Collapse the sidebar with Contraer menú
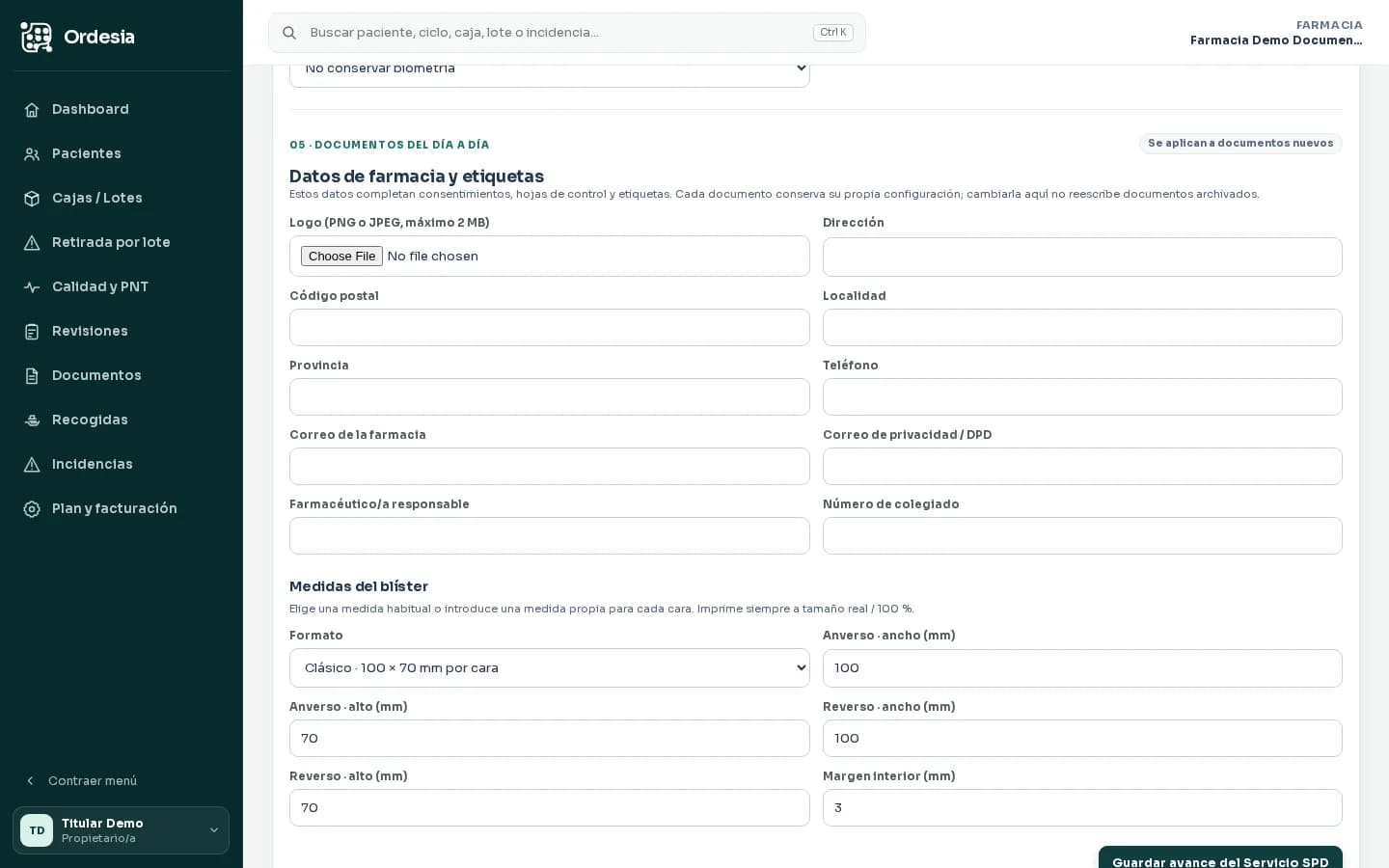Screen dimensions: 1389x868 coord(122,781)
